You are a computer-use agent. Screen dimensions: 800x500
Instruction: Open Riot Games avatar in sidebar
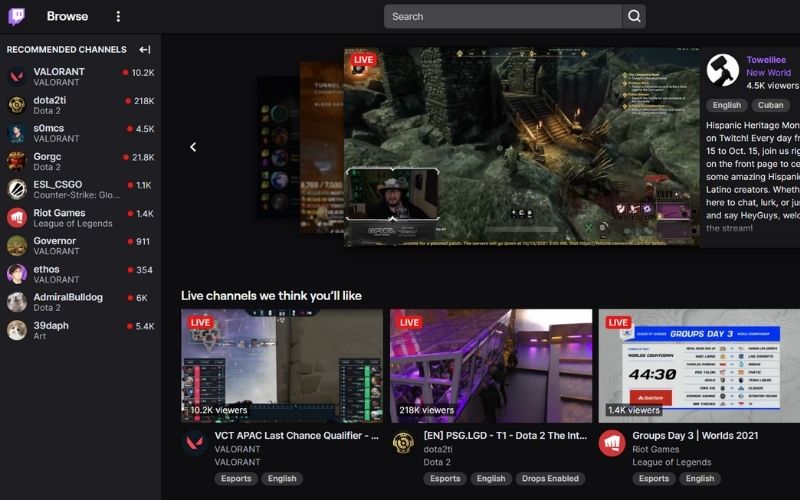tap(17, 218)
